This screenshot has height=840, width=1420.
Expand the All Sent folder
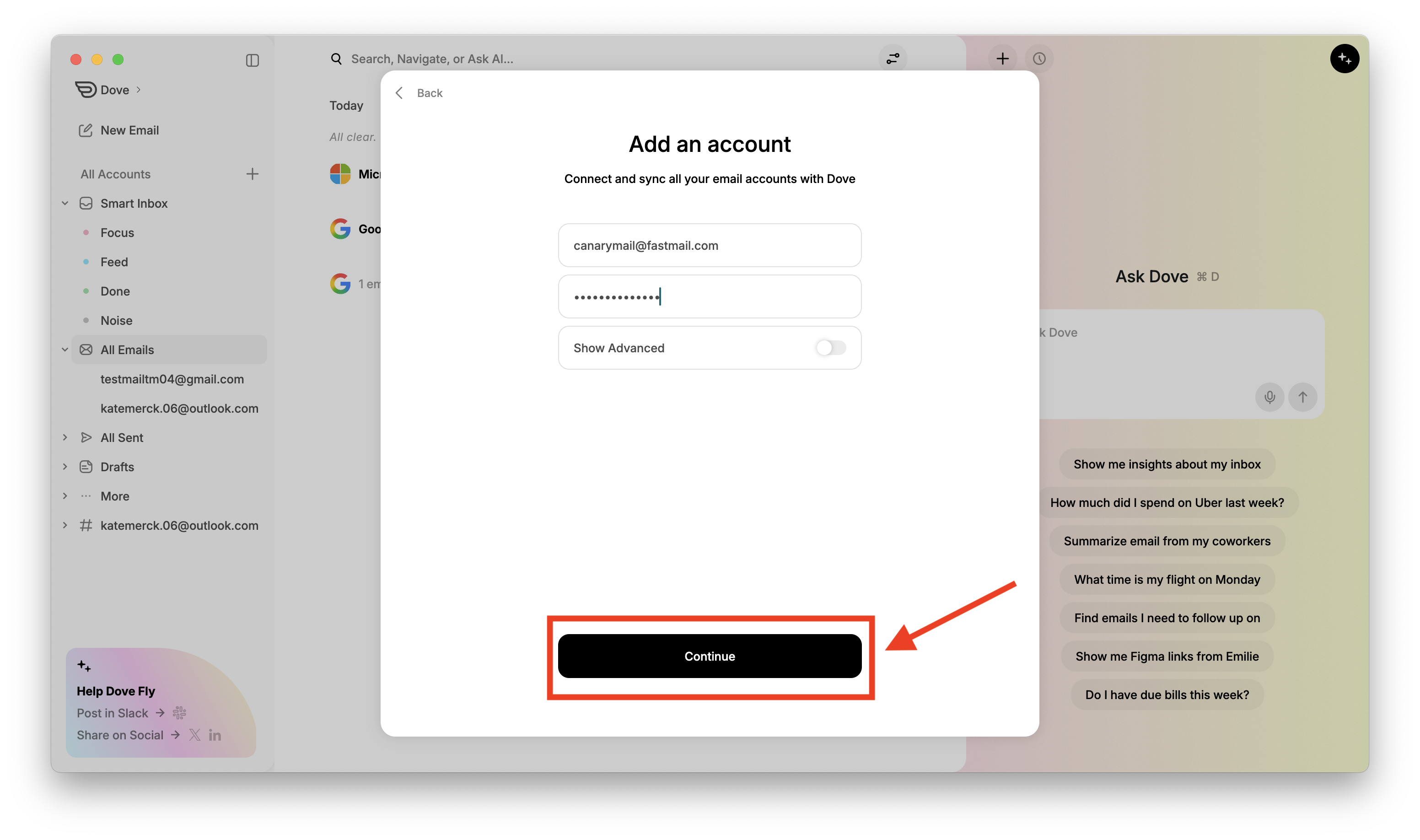(x=65, y=437)
